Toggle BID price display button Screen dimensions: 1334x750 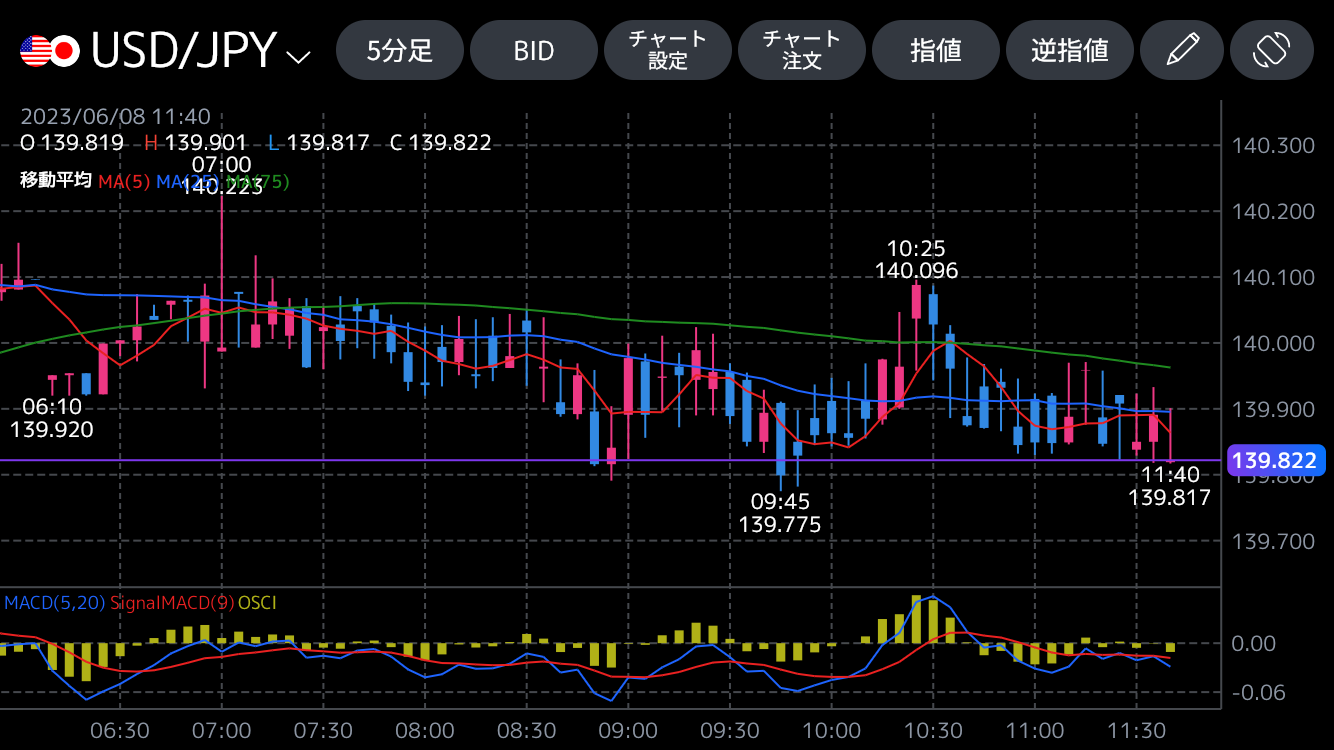coord(534,50)
